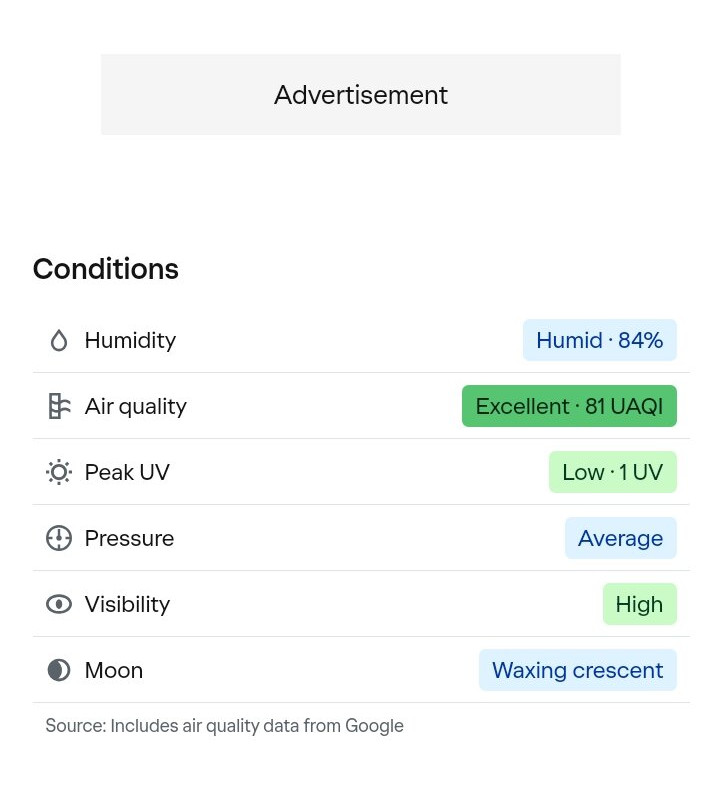This screenshot has width=720, height=808.
Task: Click the Conditions section heading
Action: tap(106, 269)
